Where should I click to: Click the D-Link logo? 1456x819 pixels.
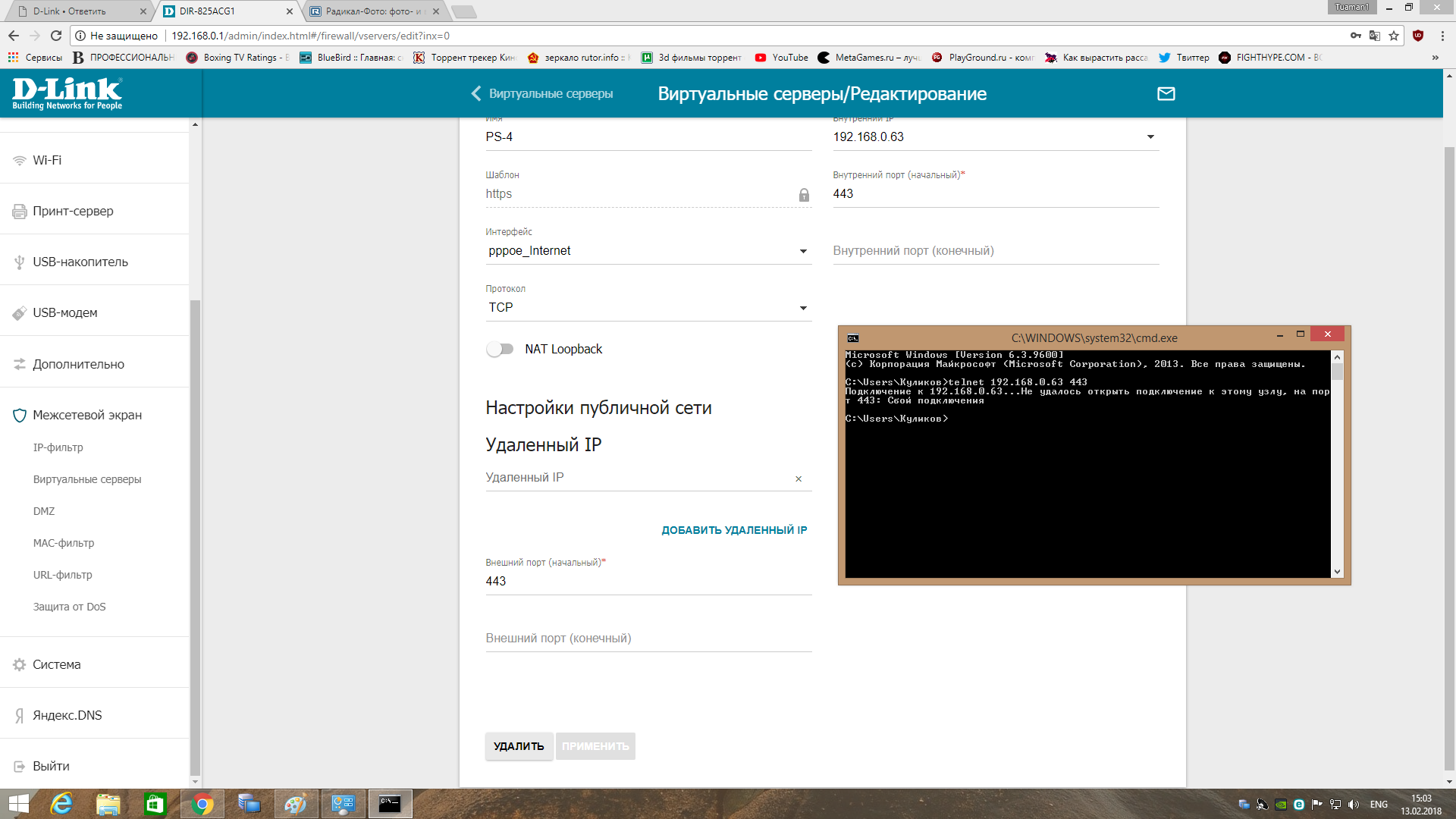click(67, 93)
